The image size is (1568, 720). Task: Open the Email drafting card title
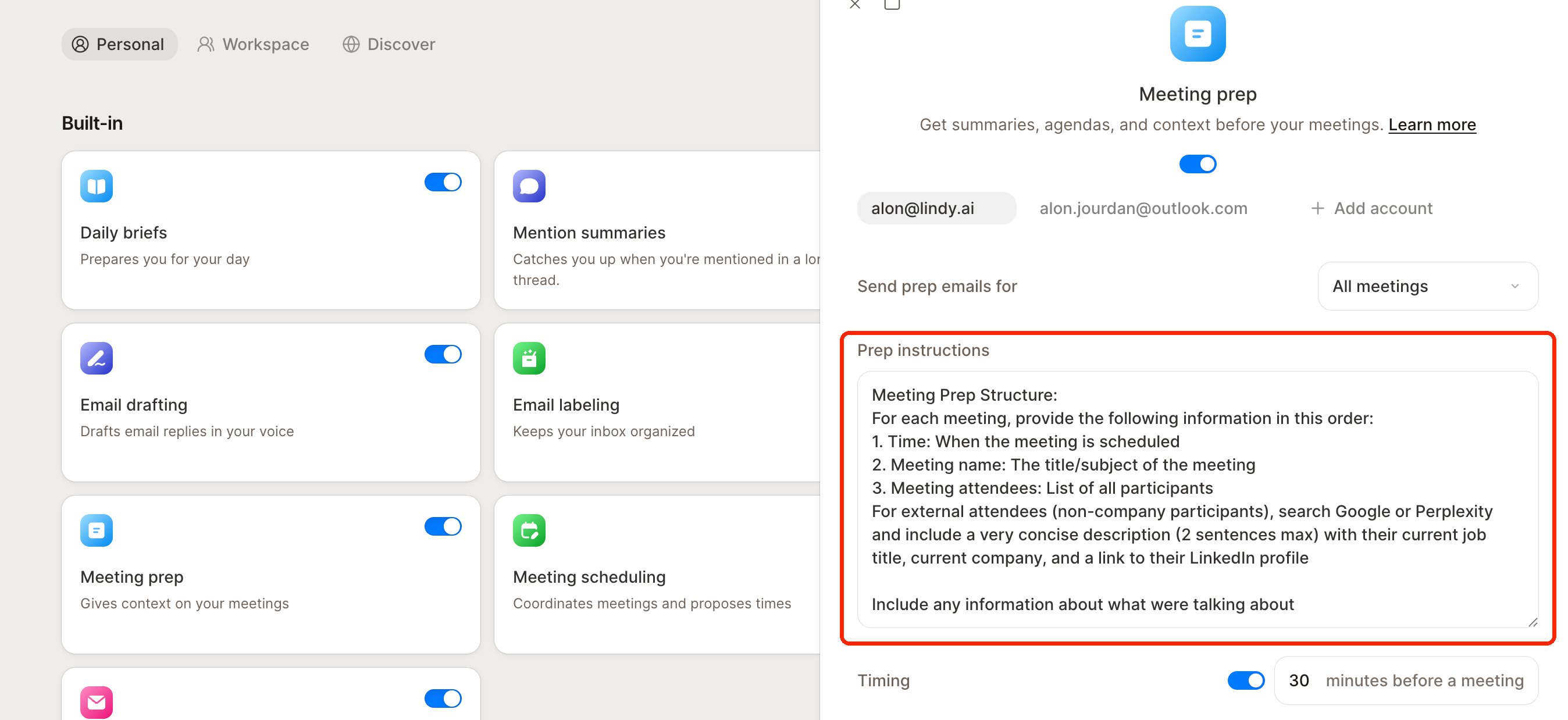[x=134, y=405]
